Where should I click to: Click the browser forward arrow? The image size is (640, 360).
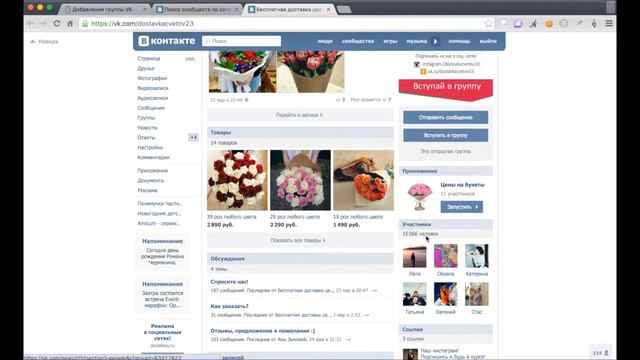(x=44, y=24)
